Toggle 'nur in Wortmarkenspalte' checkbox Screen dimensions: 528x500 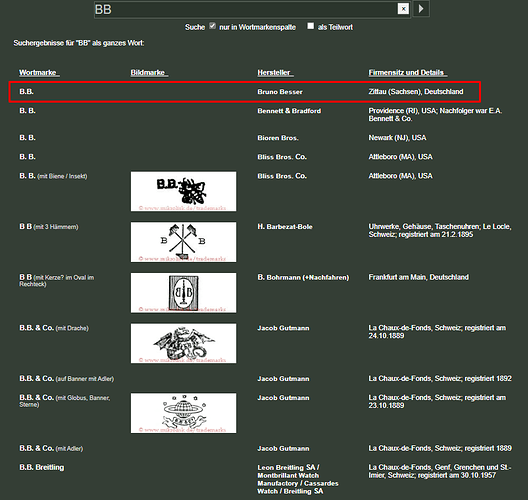[x=212, y=26]
